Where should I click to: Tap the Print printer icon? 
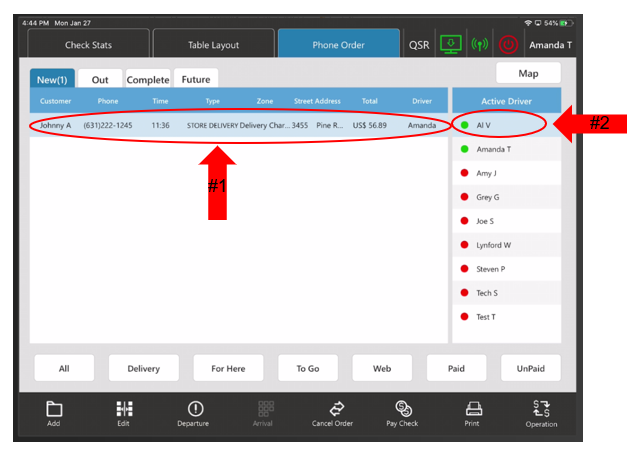point(473,409)
